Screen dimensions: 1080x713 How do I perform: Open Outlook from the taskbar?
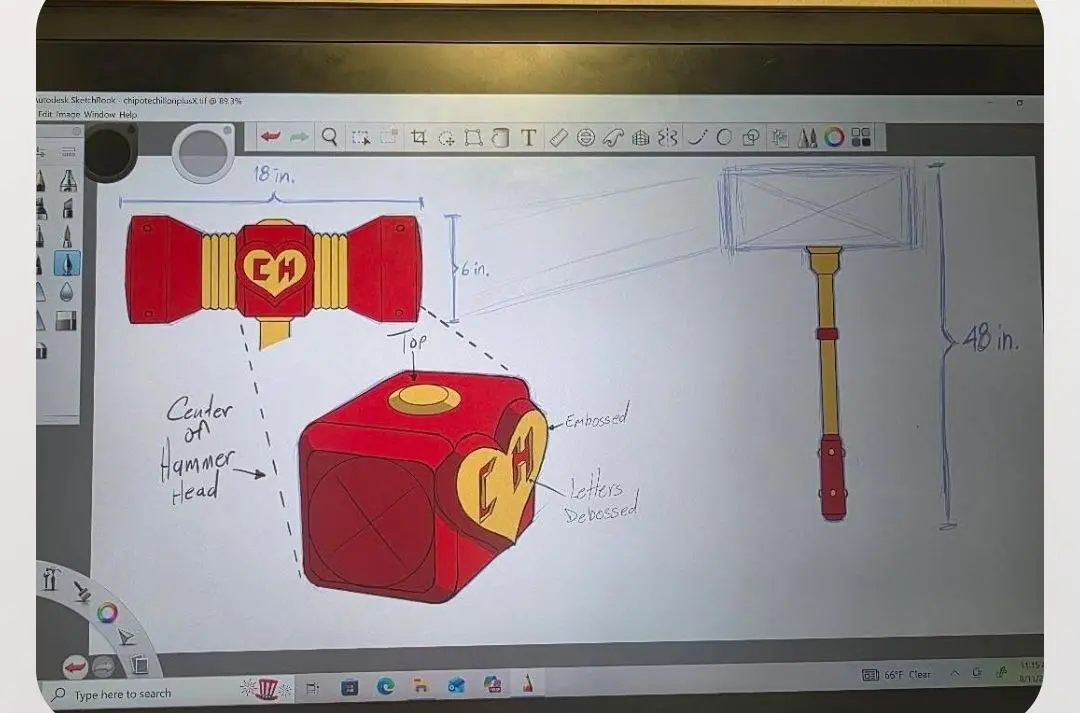coord(456,685)
